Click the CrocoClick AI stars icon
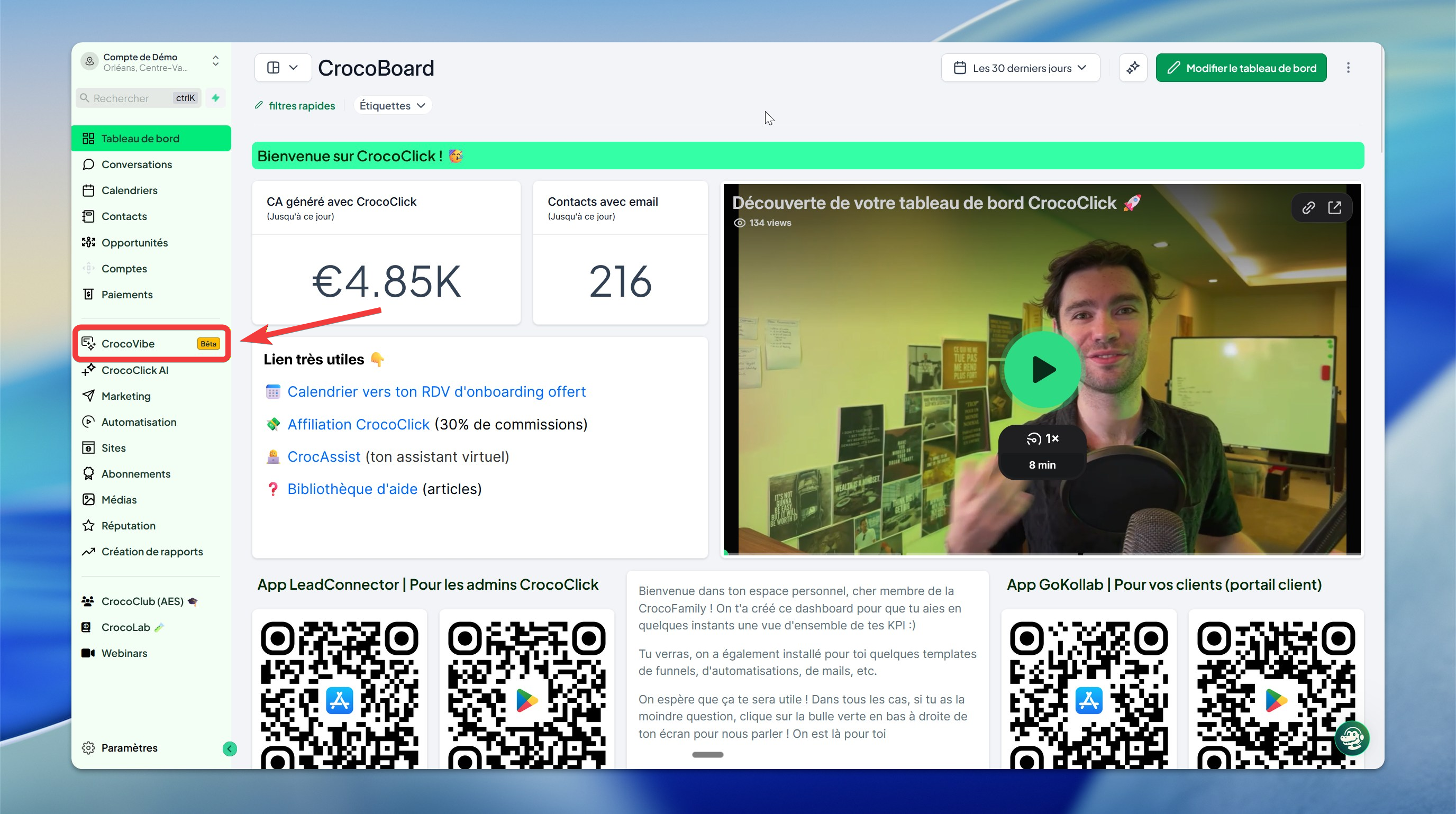 click(x=88, y=369)
